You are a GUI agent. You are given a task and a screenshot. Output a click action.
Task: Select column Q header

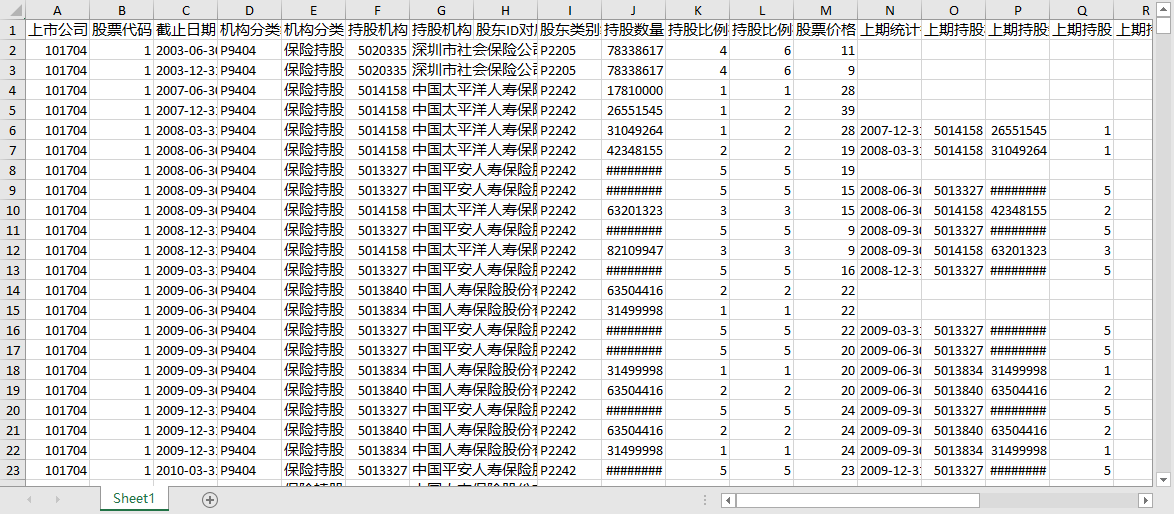point(1082,10)
